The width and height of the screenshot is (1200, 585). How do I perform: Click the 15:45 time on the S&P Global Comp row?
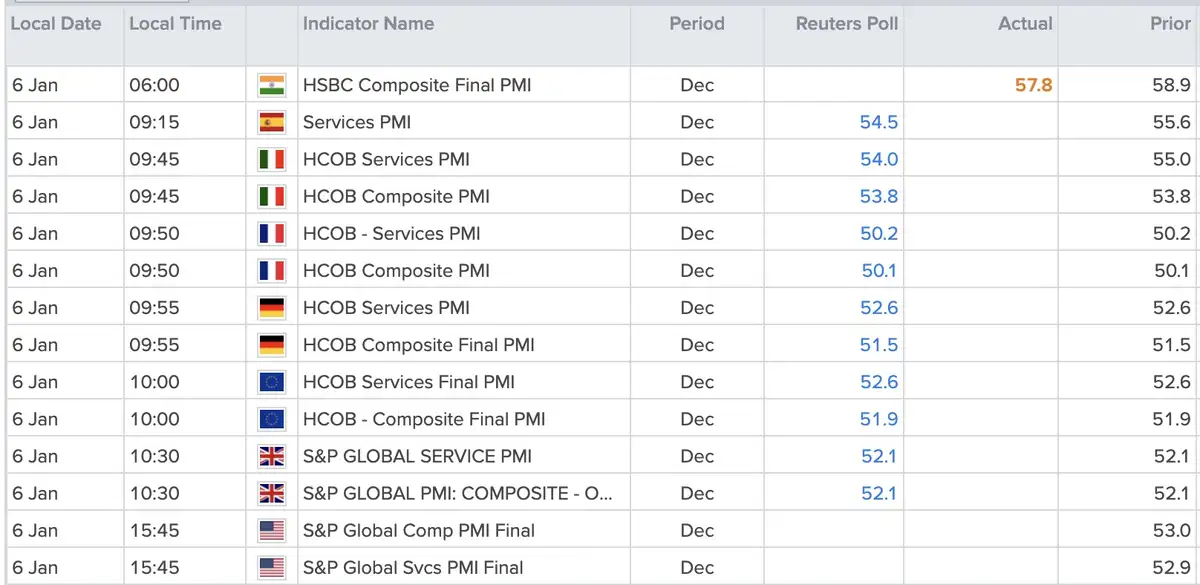[x=154, y=529]
